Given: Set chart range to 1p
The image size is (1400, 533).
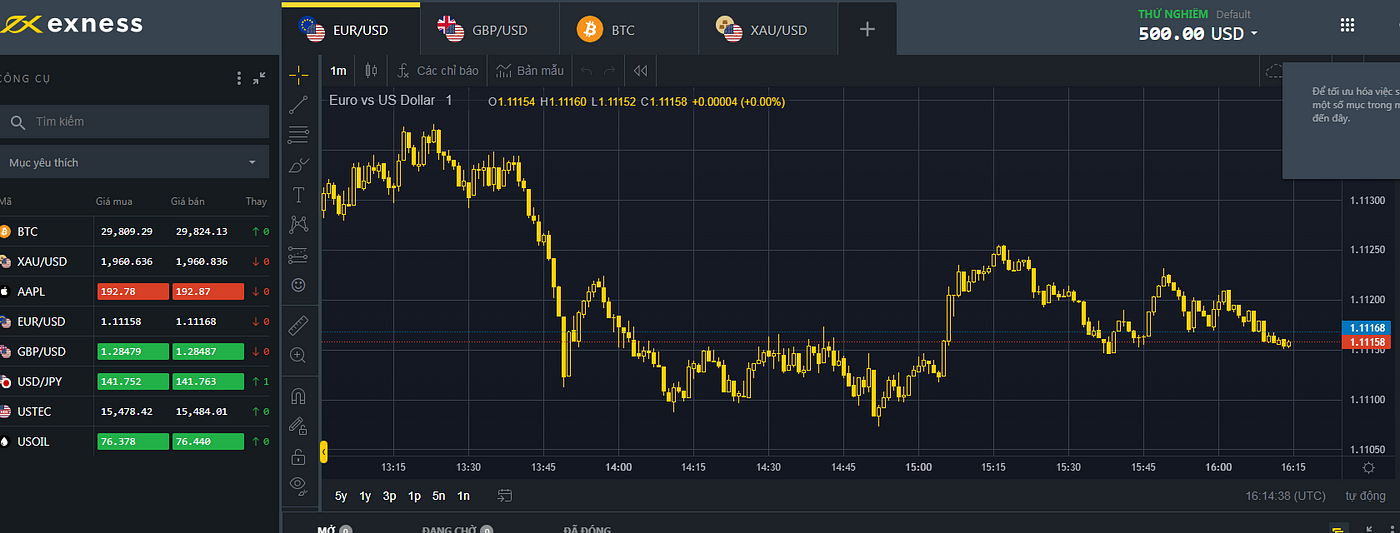Looking at the screenshot, I should tap(414, 495).
